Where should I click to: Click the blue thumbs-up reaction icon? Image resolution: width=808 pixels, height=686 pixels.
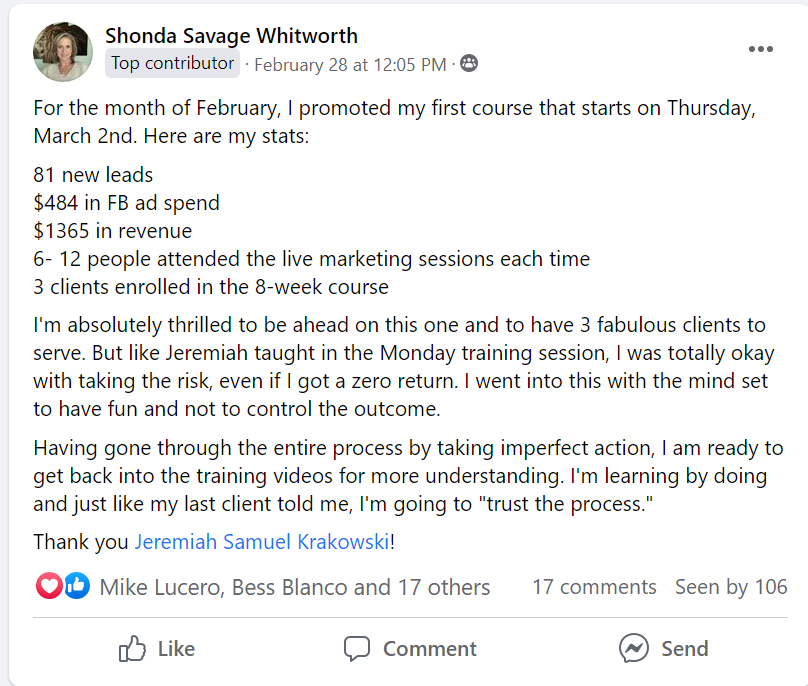(76, 587)
